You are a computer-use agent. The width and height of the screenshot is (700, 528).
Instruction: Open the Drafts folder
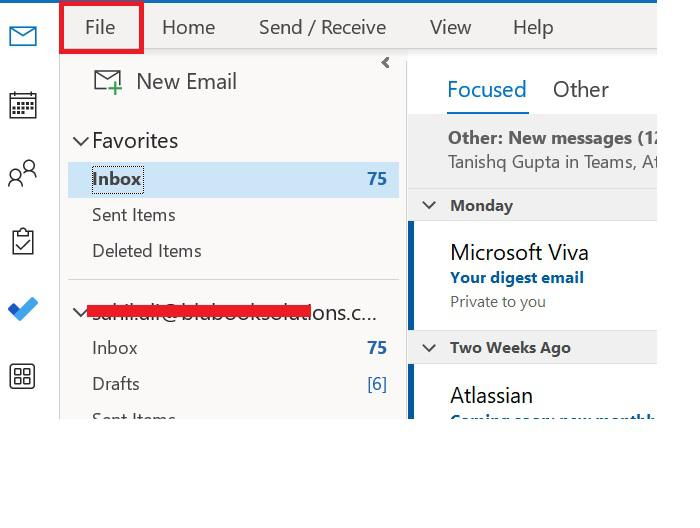point(116,384)
